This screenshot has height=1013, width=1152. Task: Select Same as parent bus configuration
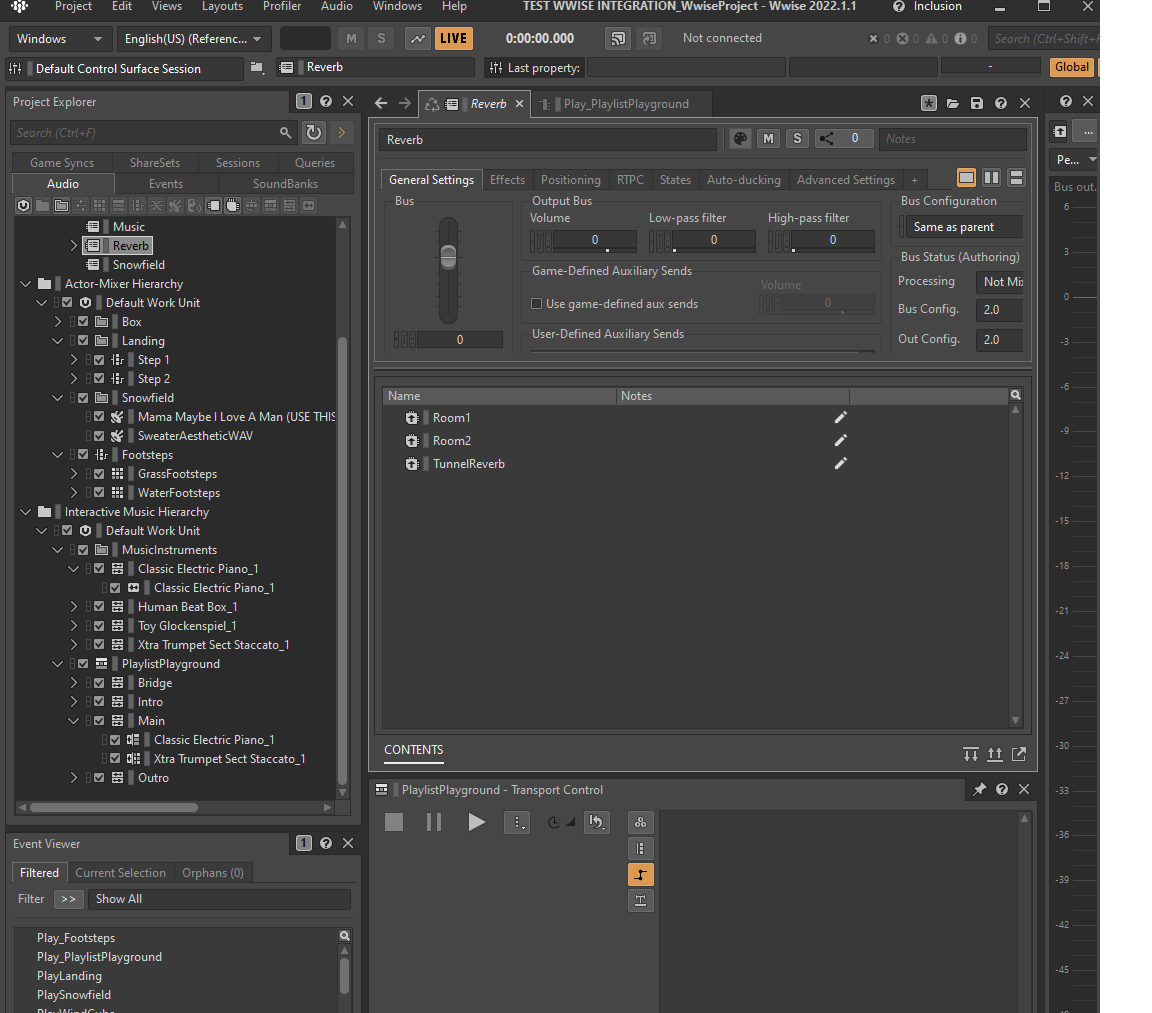pos(962,227)
